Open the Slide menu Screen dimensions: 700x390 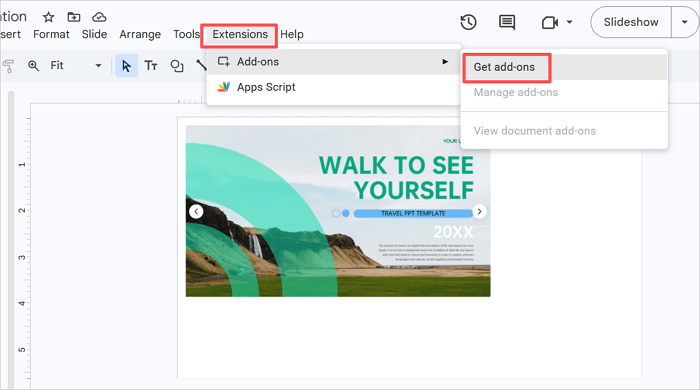coord(94,34)
